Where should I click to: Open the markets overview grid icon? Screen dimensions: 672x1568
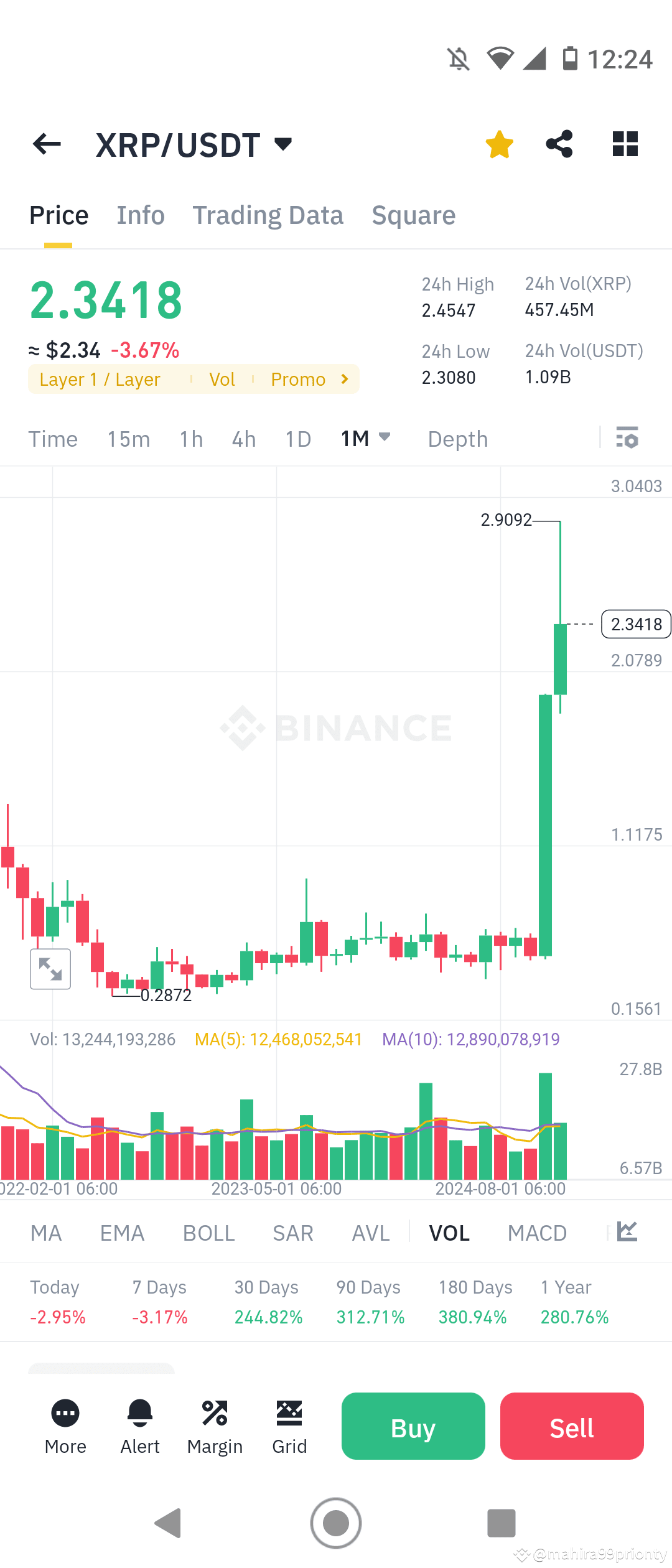coord(624,144)
